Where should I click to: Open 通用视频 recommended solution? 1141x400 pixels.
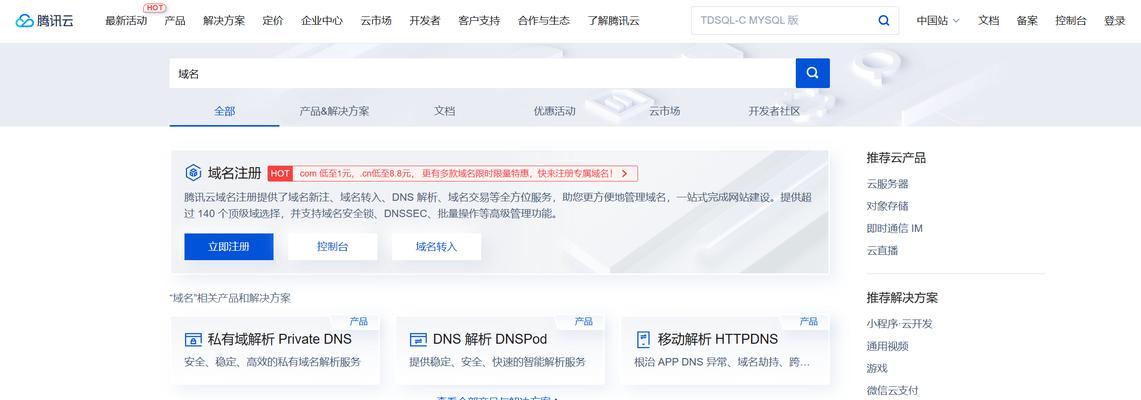888,346
